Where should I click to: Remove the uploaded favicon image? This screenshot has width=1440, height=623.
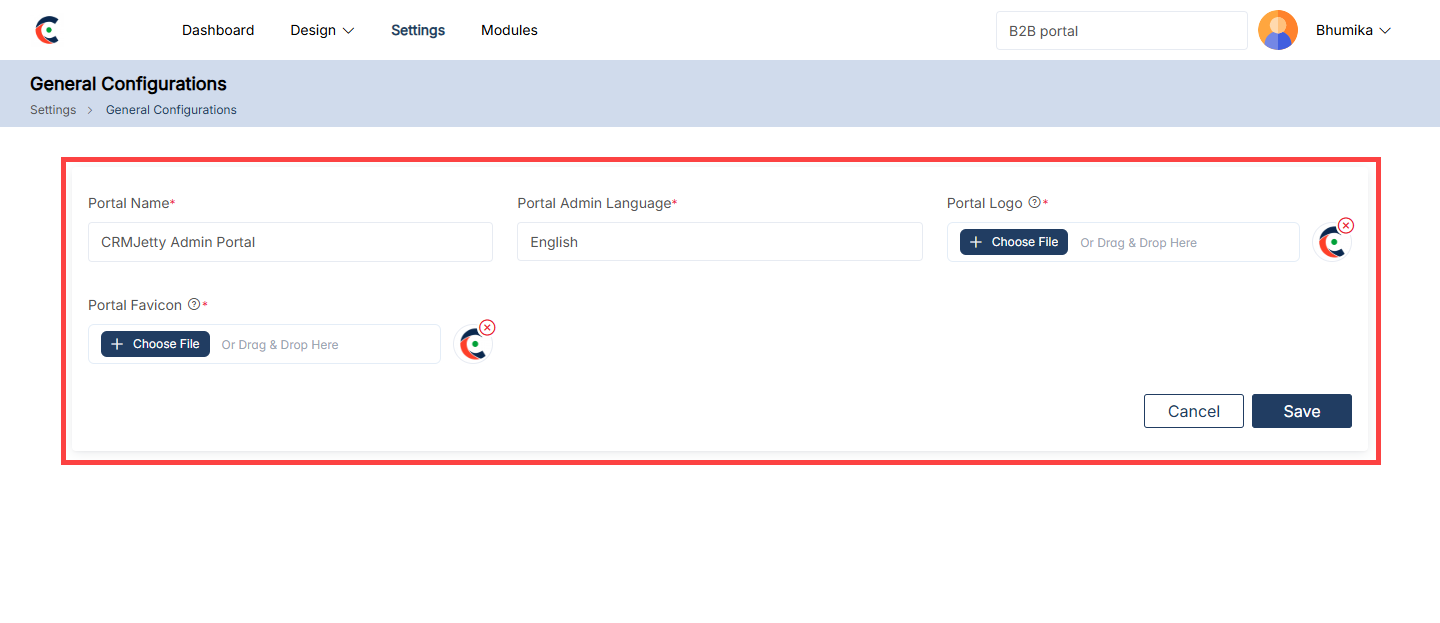(487, 328)
